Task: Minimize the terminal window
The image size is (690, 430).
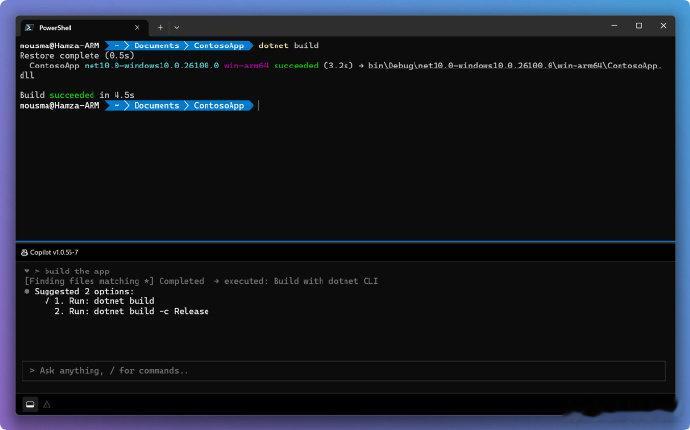Action: pyautogui.click(x=614, y=26)
